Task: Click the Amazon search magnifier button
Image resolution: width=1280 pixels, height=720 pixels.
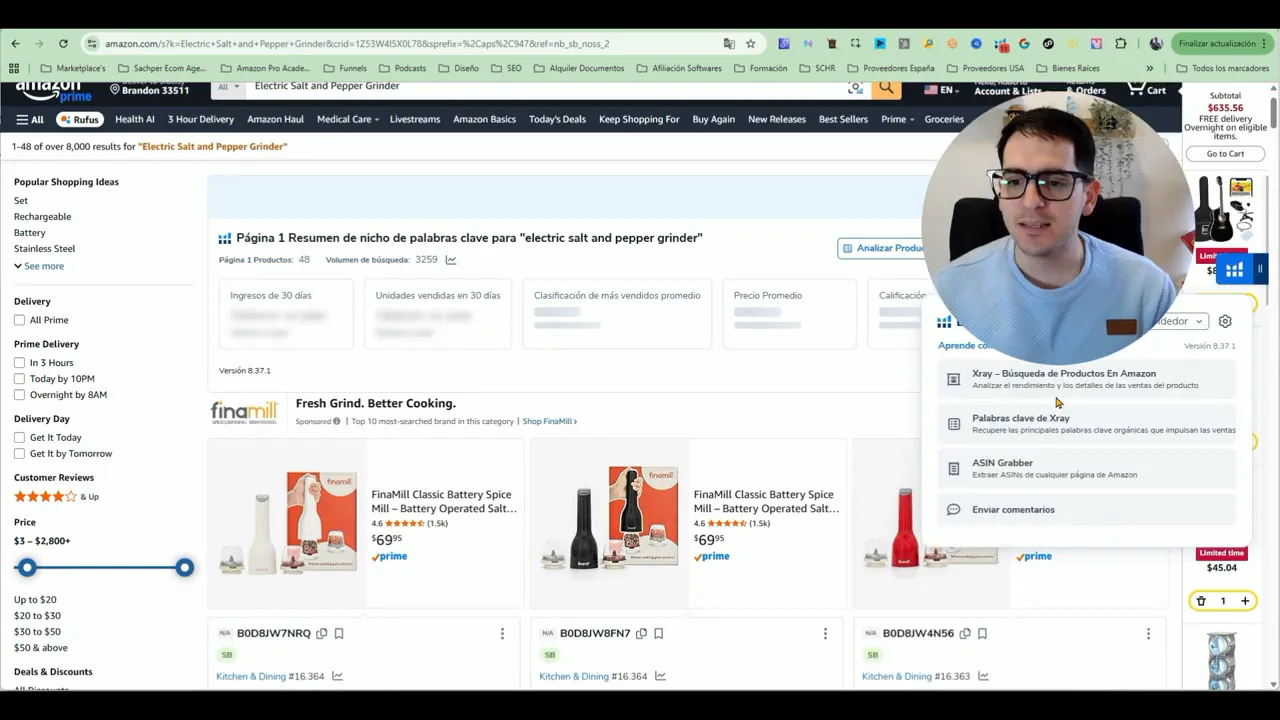Action: coord(886,88)
